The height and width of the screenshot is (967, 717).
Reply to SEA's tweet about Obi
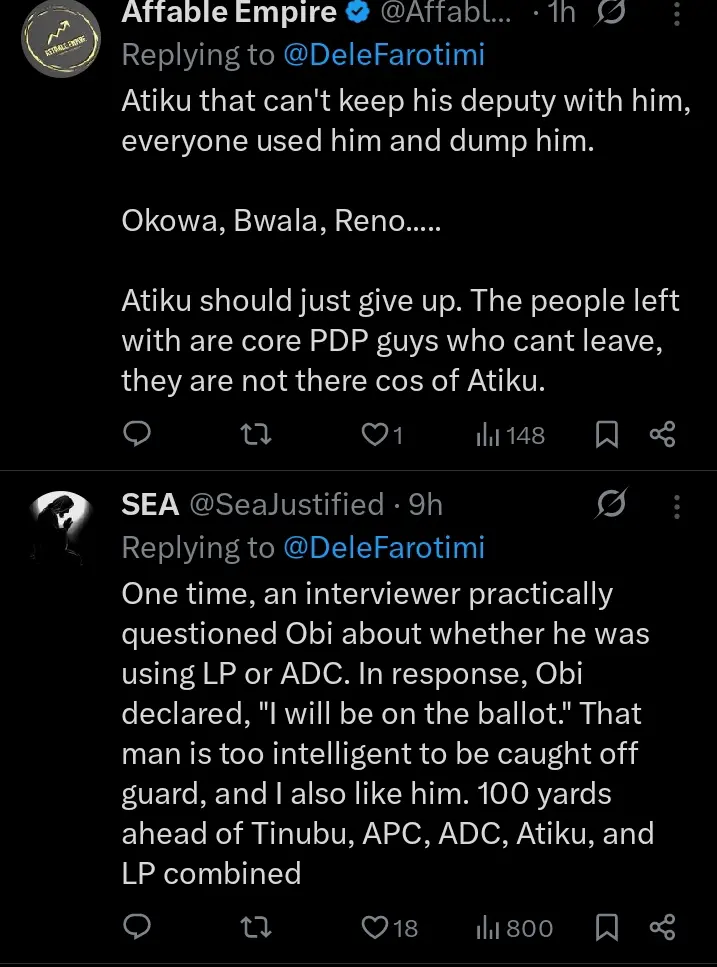pos(137,927)
